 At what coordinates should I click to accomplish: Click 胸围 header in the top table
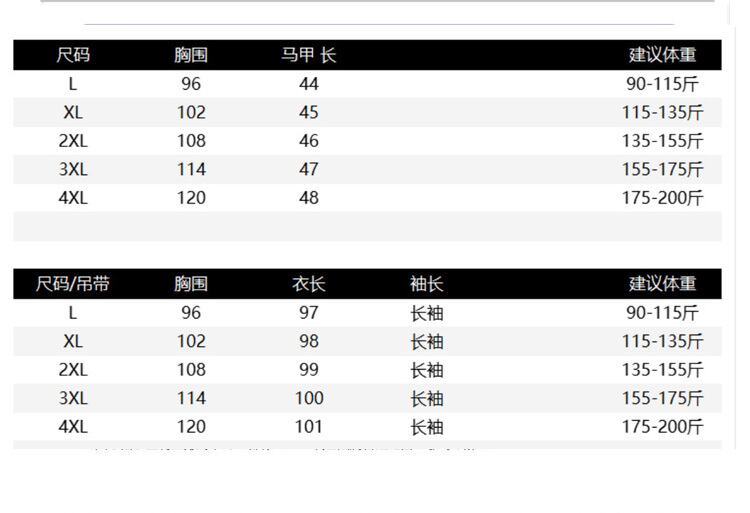pos(190,56)
